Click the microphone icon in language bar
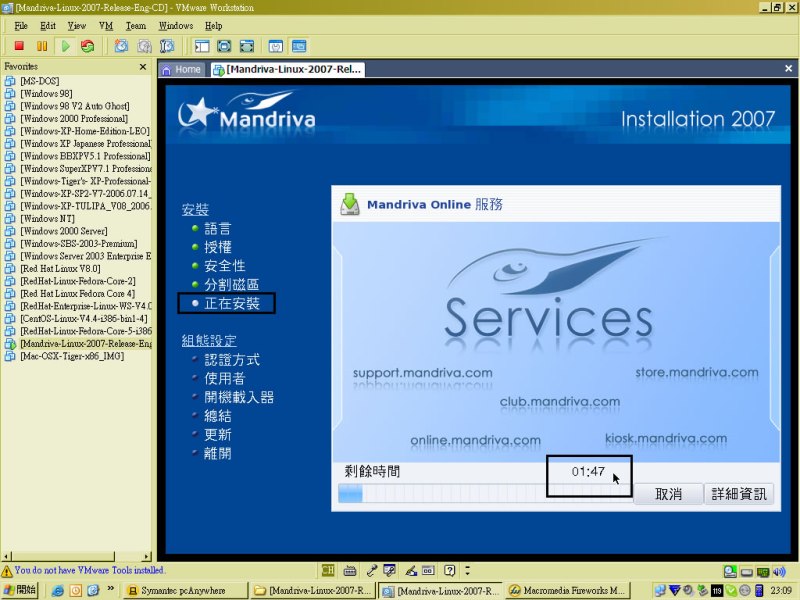 tap(371, 570)
